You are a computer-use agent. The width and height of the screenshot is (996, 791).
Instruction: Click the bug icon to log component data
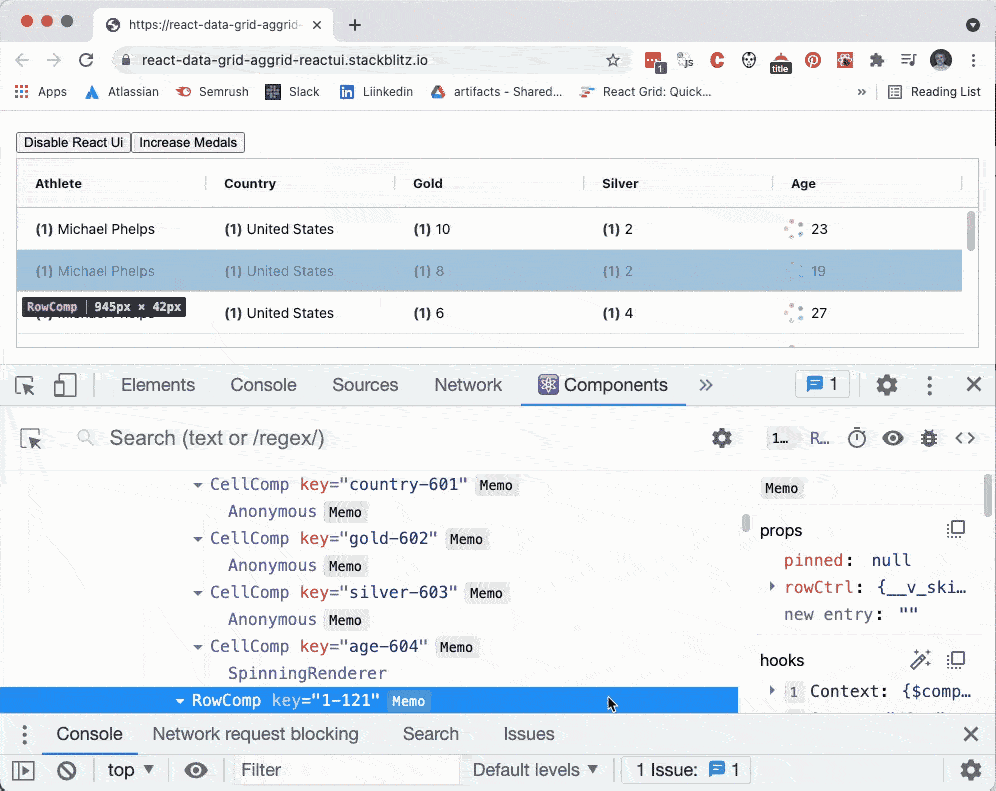point(929,438)
